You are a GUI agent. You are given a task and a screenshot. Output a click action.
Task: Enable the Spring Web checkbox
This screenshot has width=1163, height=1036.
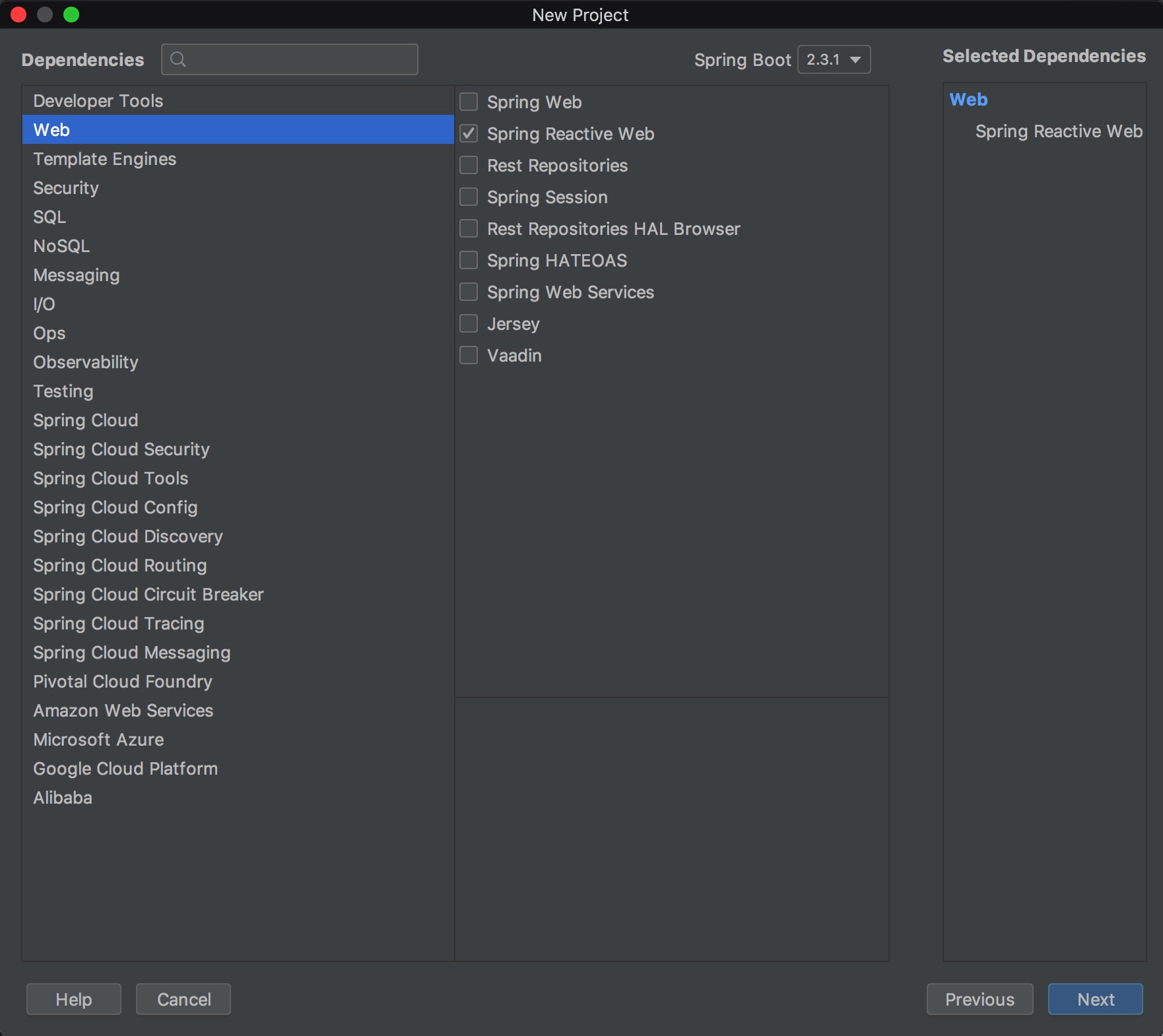(469, 102)
